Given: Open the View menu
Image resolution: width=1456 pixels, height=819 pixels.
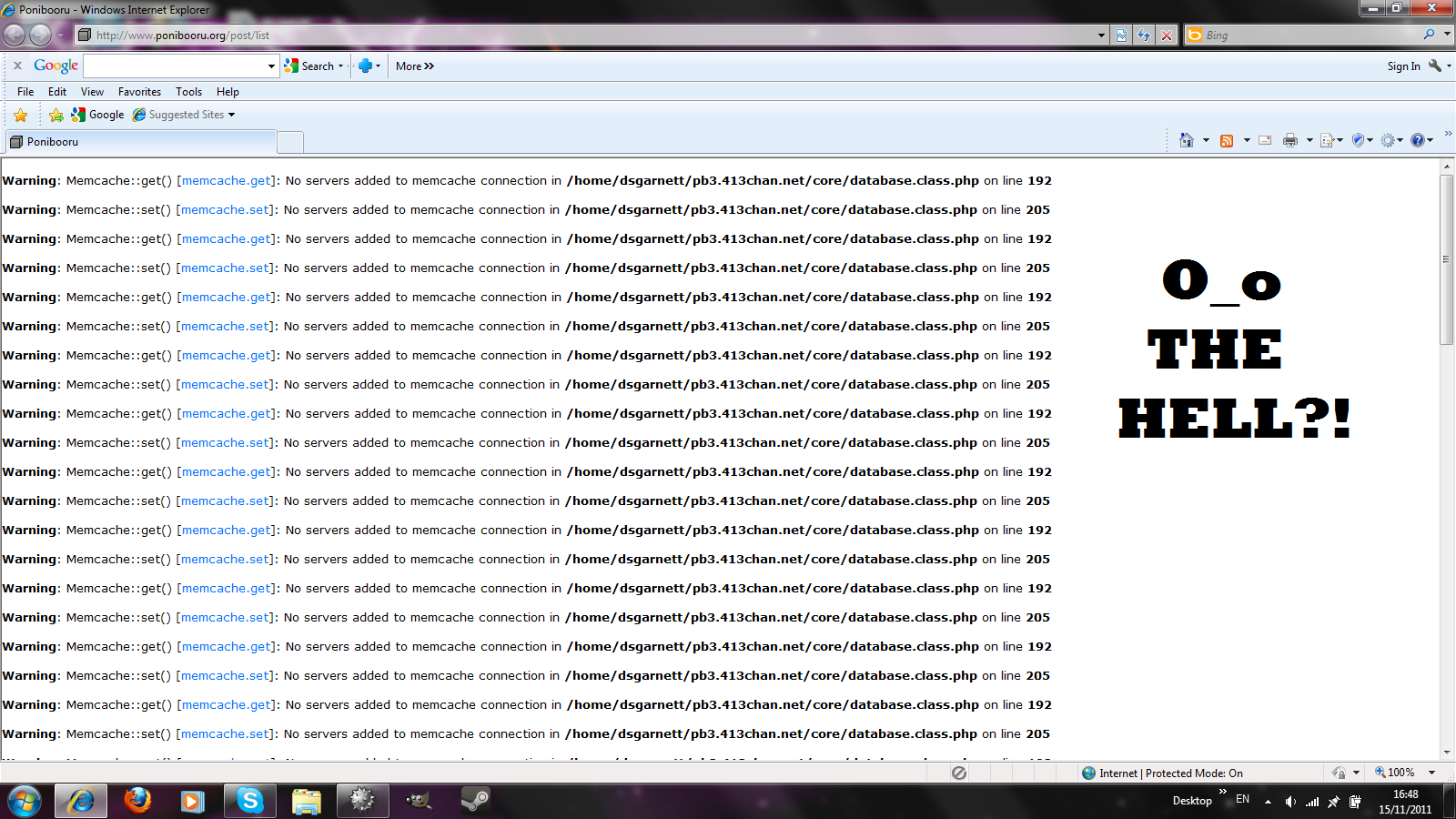Looking at the screenshot, I should pos(92,92).
